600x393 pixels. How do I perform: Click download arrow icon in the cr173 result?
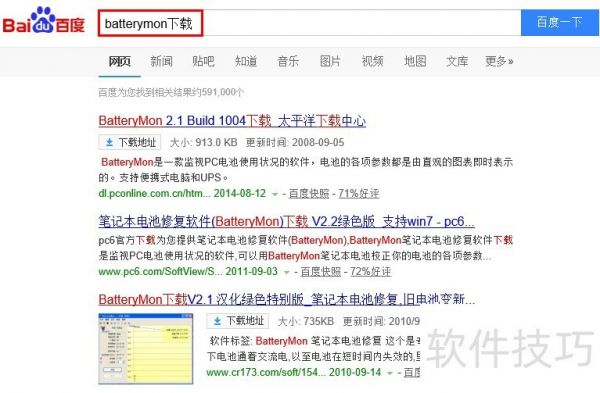pyautogui.click(x=217, y=321)
